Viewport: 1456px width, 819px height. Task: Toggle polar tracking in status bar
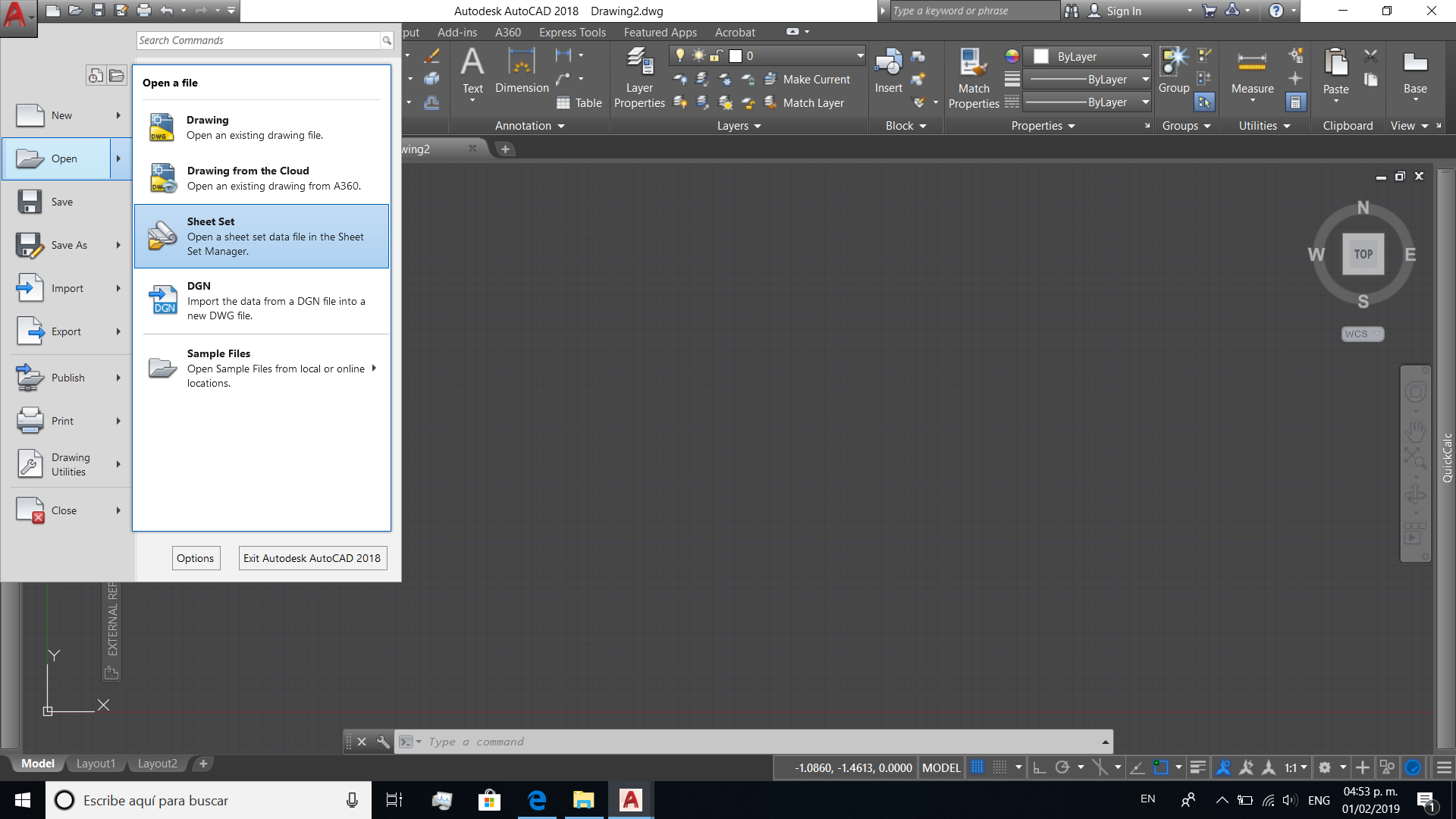(x=1062, y=767)
